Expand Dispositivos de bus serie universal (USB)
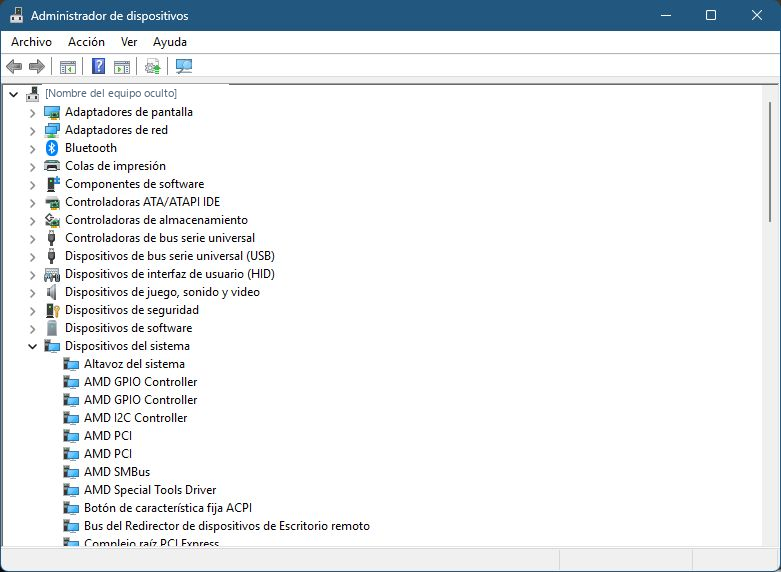This screenshot has height=572, width=781. [x=32, y=257]
